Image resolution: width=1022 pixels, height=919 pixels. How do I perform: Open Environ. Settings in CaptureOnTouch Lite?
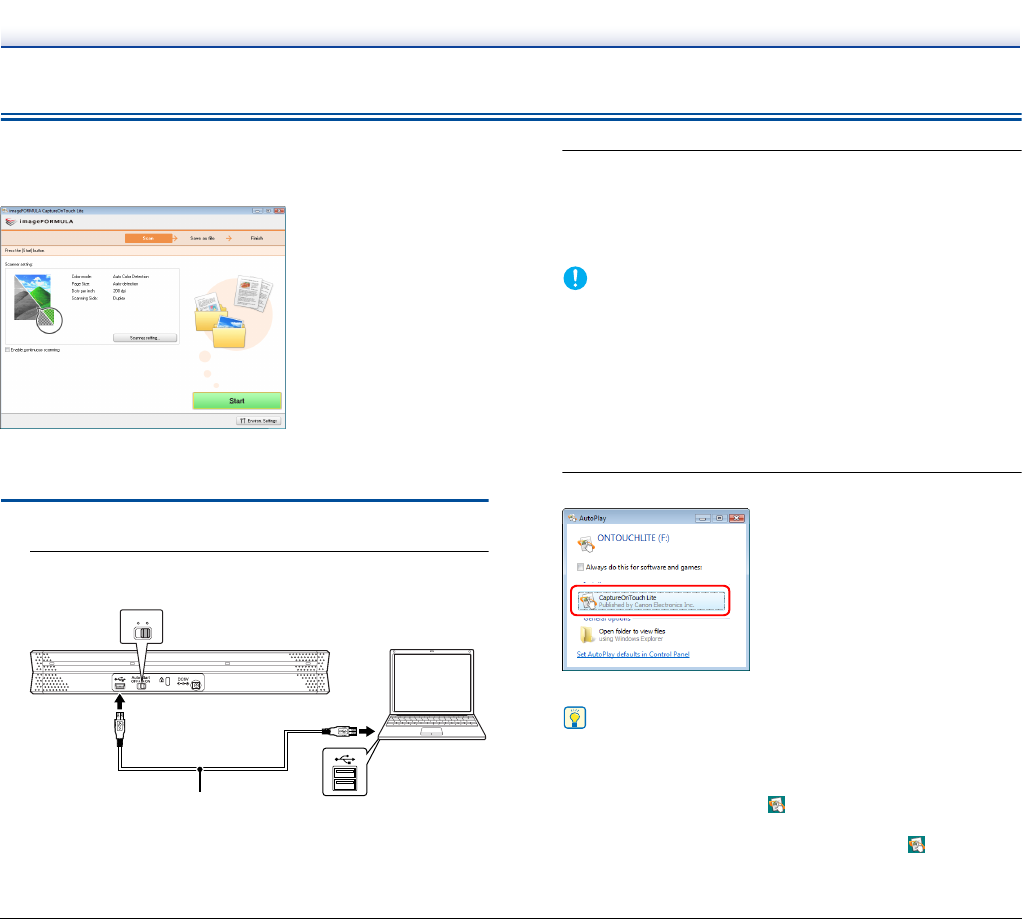pos(258,421)
